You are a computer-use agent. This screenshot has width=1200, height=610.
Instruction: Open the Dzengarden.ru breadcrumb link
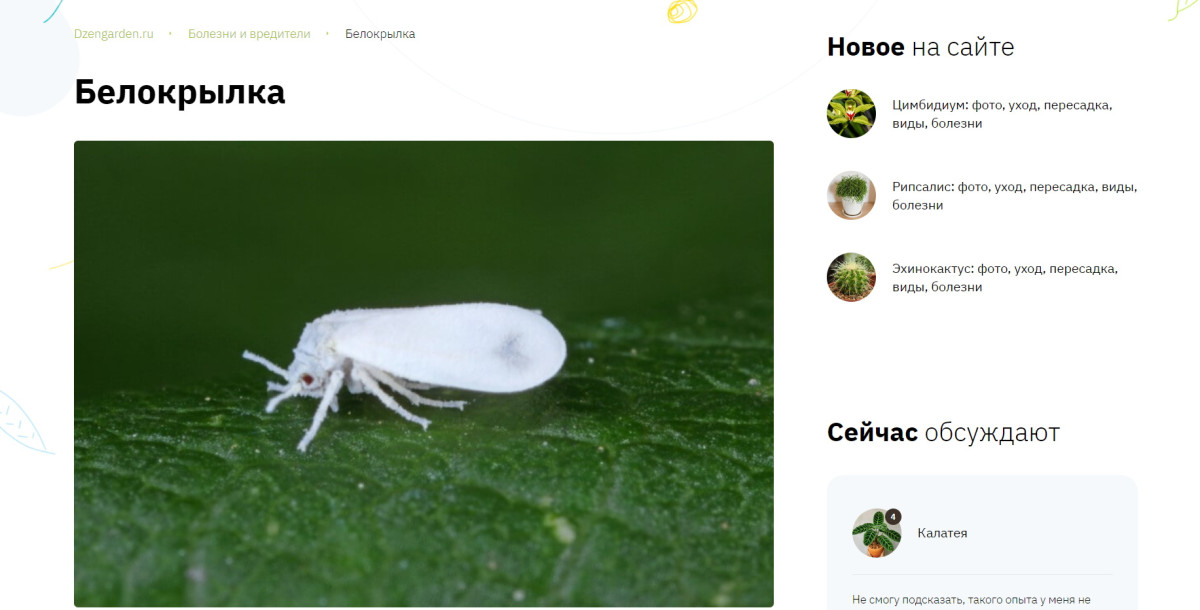[x=114, y=34]
